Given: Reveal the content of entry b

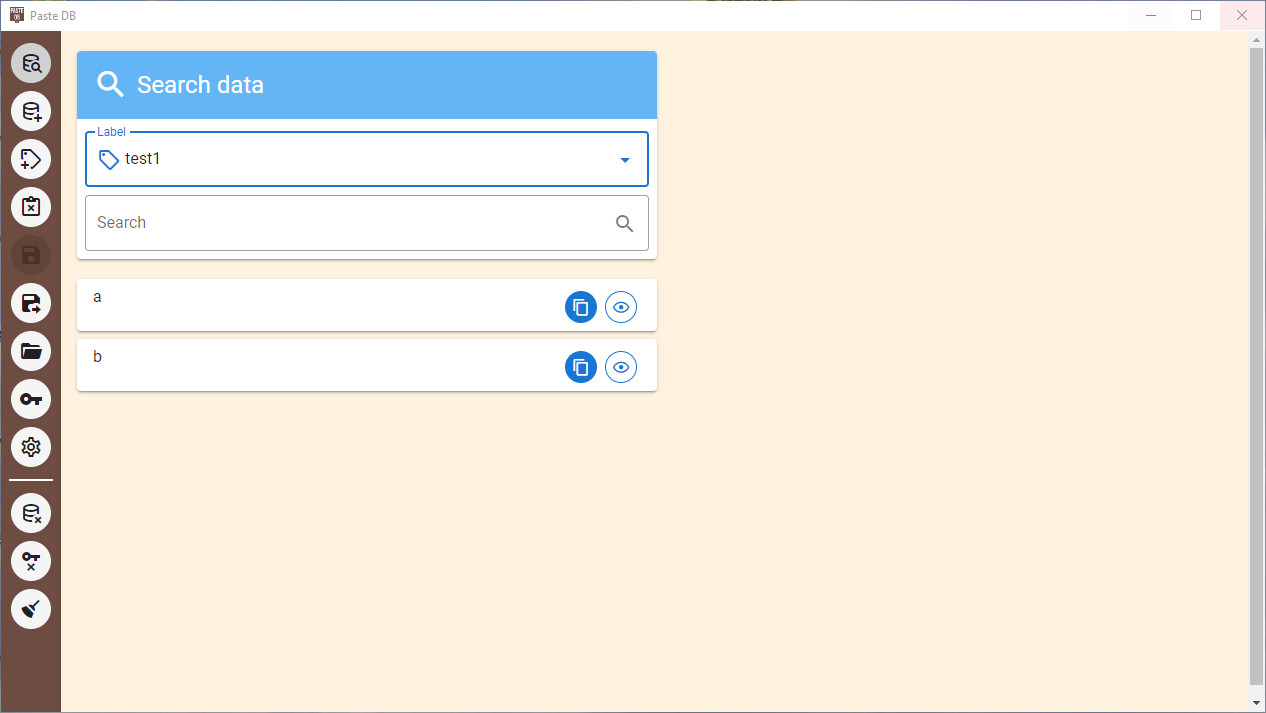Looking at the screenshot, I should [621, 367].
